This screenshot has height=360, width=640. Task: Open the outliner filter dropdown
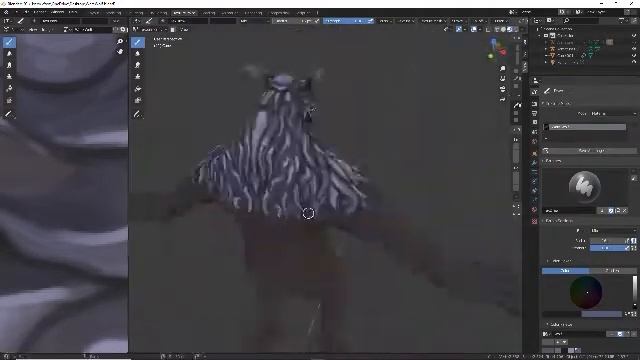[624, 20]
